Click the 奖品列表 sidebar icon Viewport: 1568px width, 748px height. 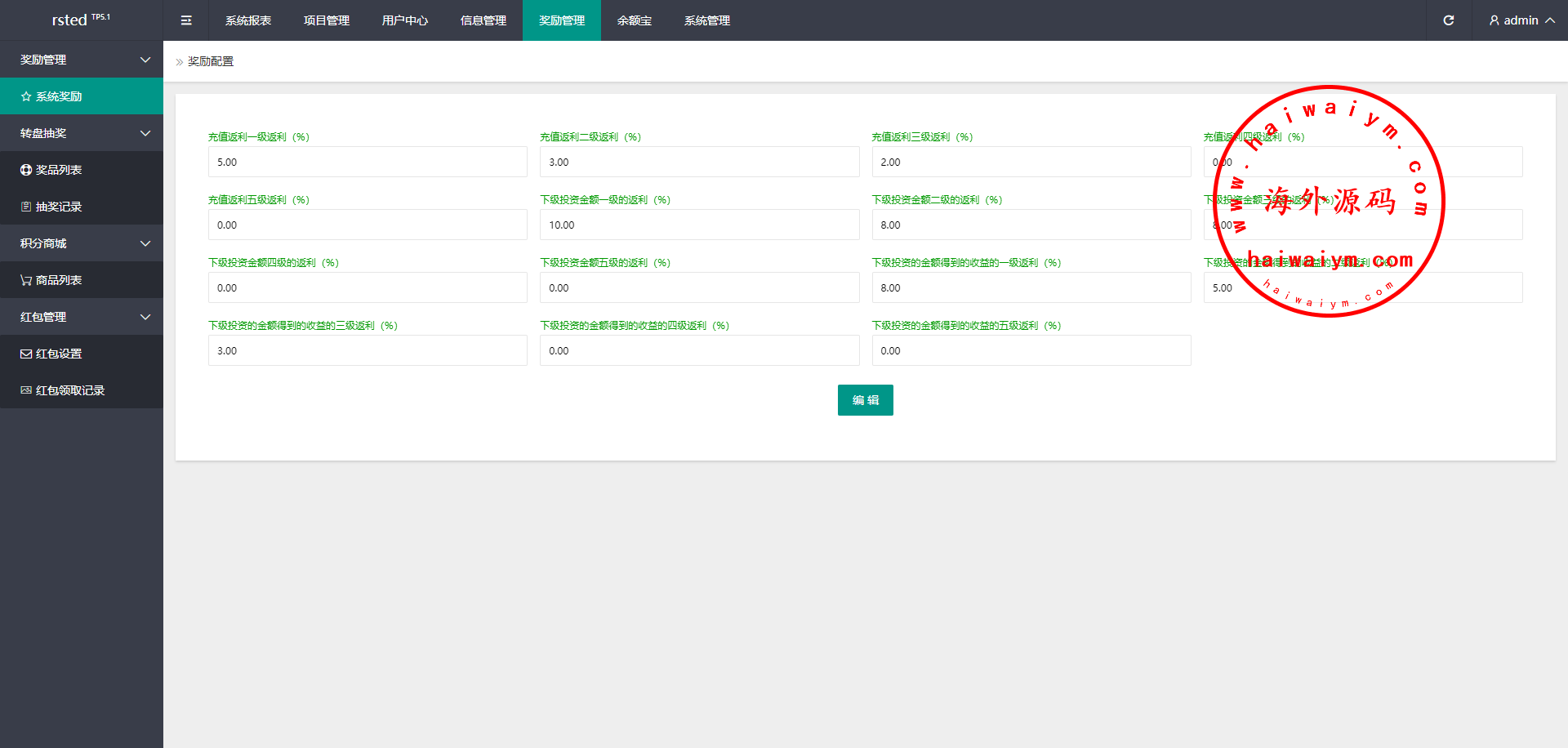(x=26, y=170)
